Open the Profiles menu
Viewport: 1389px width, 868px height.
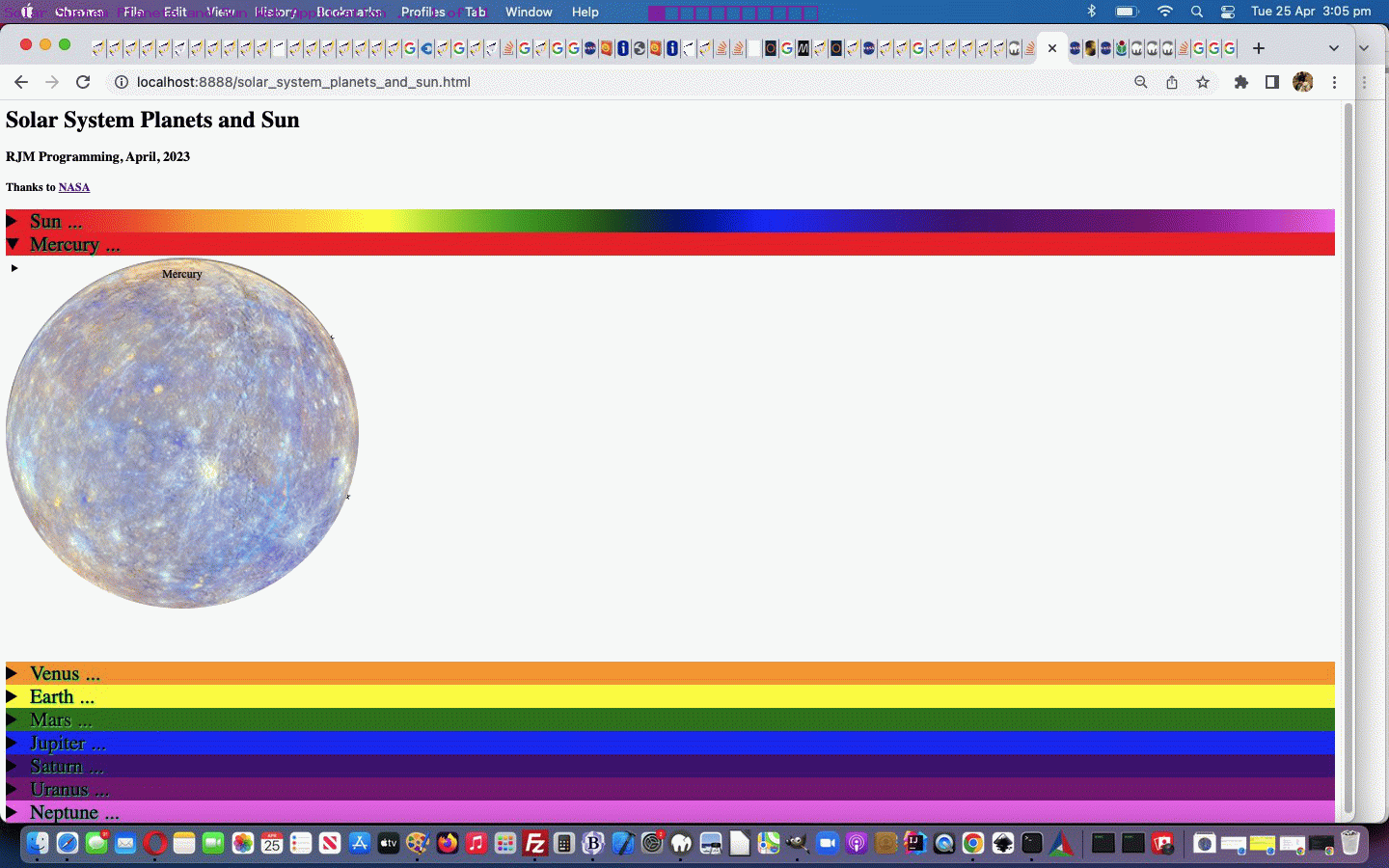click(x=422, y=12)
